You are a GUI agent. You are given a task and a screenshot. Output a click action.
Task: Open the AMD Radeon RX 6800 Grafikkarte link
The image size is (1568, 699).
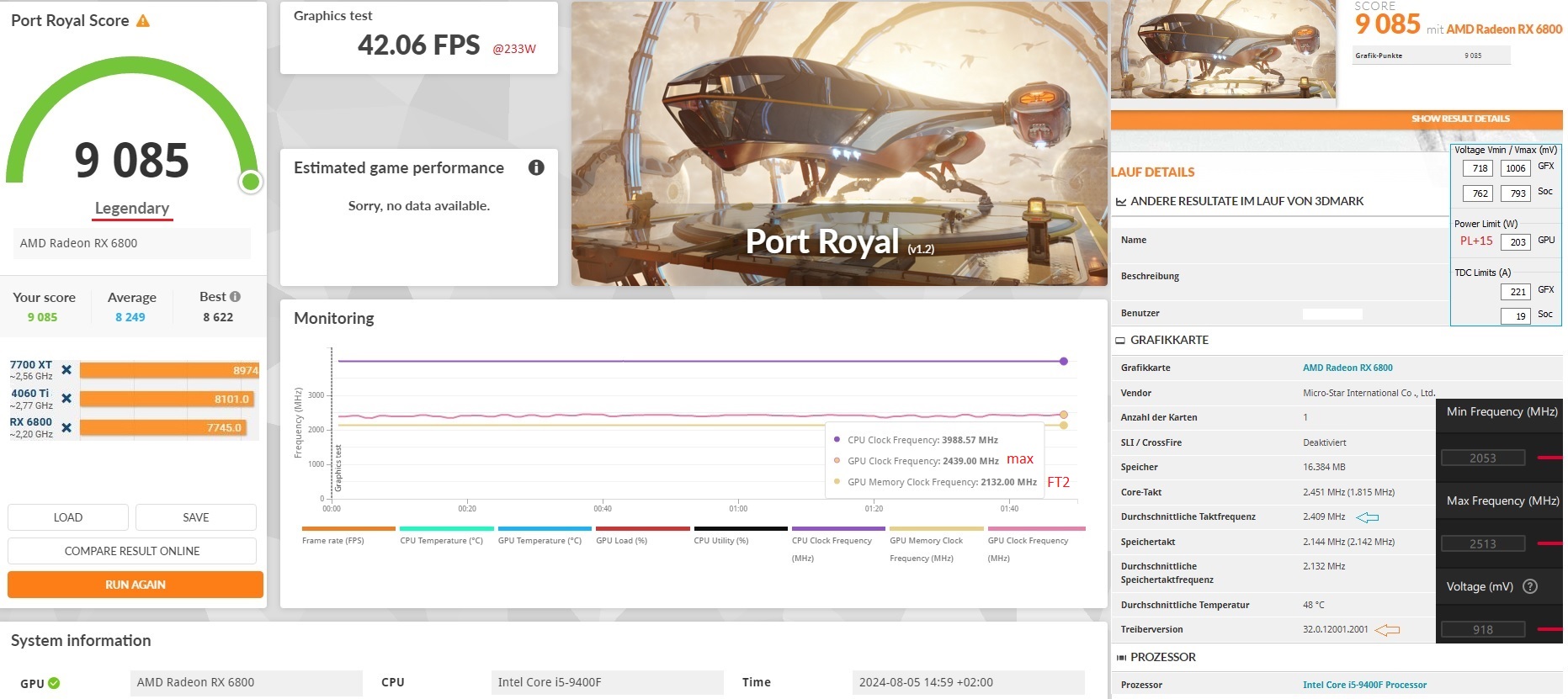click(1347, 368)
